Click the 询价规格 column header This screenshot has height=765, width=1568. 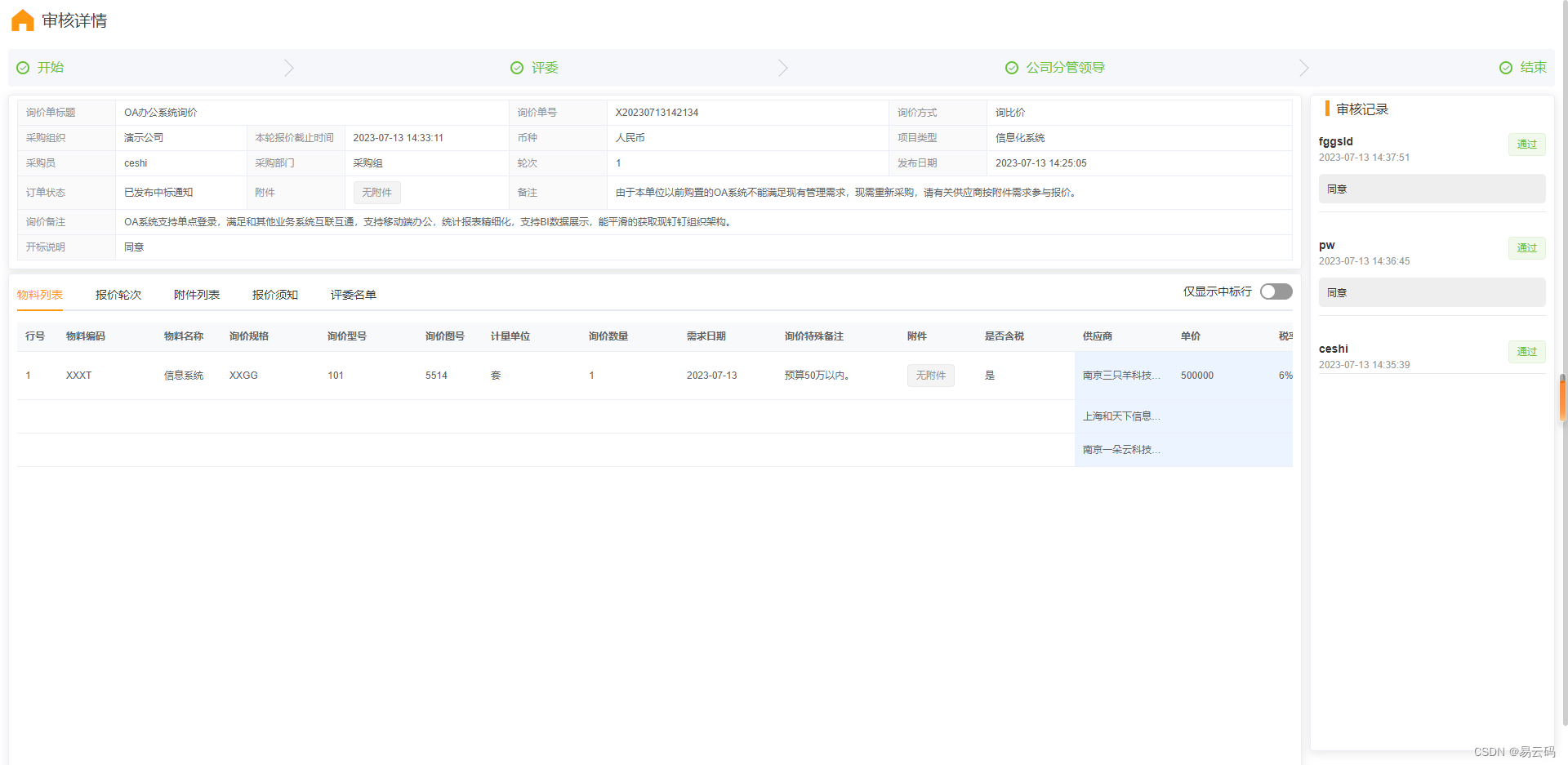[x=249, y=336]
